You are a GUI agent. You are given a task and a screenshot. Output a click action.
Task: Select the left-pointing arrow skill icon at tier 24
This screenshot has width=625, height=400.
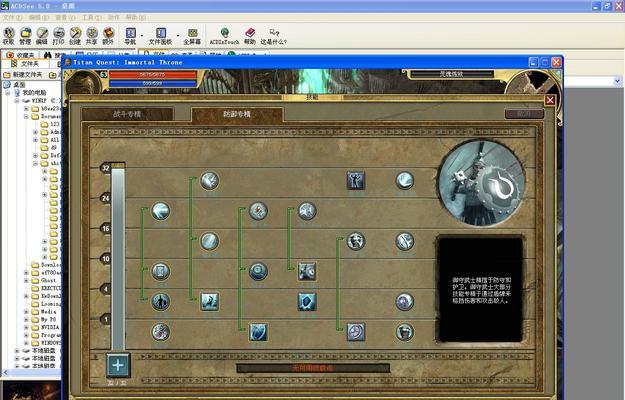[x=161, y=211]
